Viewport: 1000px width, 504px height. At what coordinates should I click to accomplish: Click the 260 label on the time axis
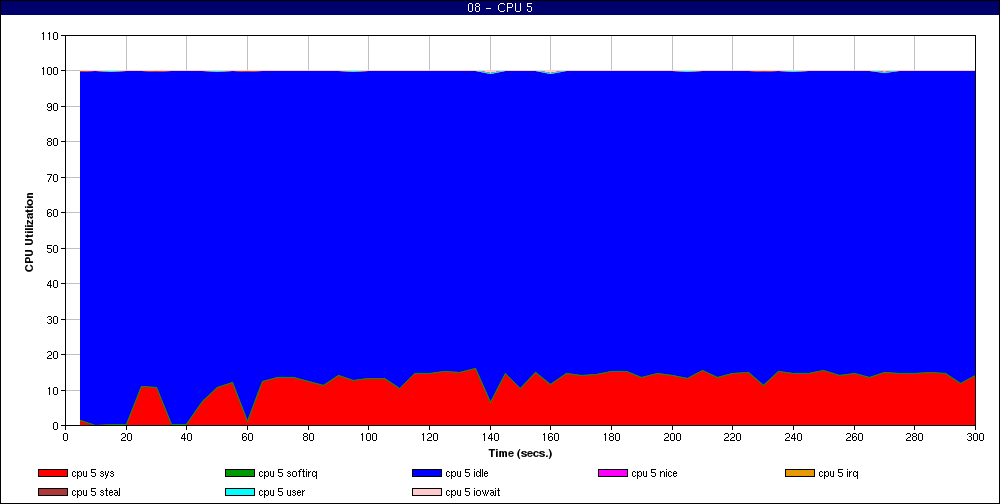point(854,437)
